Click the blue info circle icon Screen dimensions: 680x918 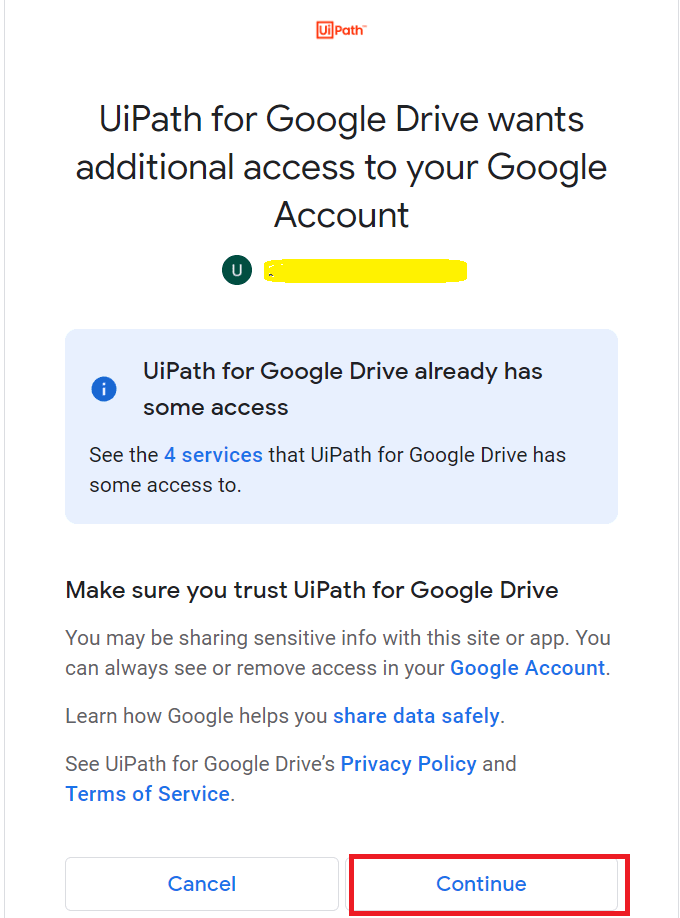pyautogui.click(x=104, y=389)
